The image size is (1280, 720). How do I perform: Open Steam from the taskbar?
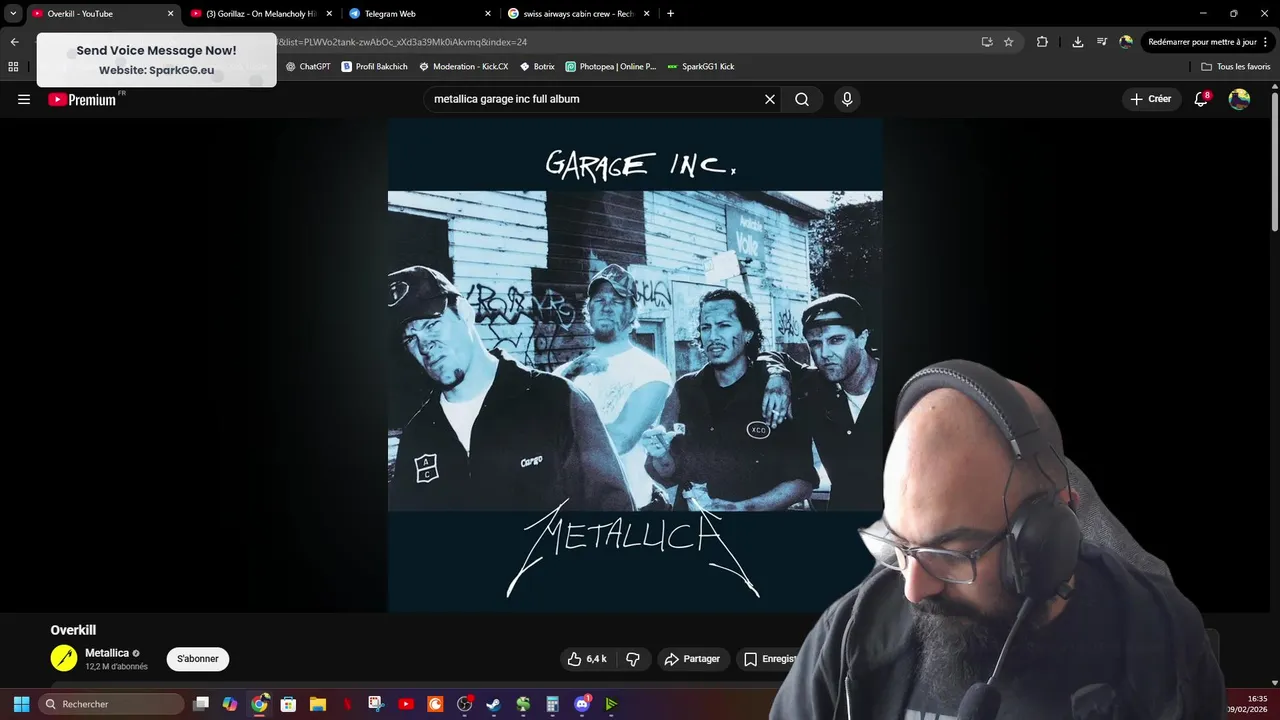493,704
